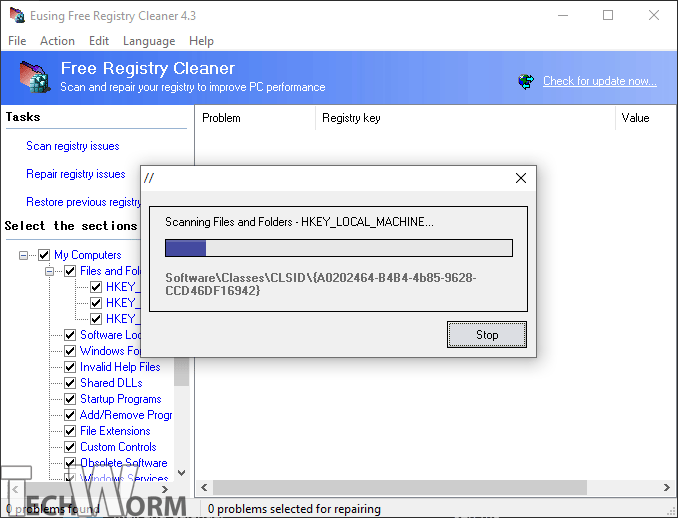Select the Startup Programs tree item

pos(121,399)
